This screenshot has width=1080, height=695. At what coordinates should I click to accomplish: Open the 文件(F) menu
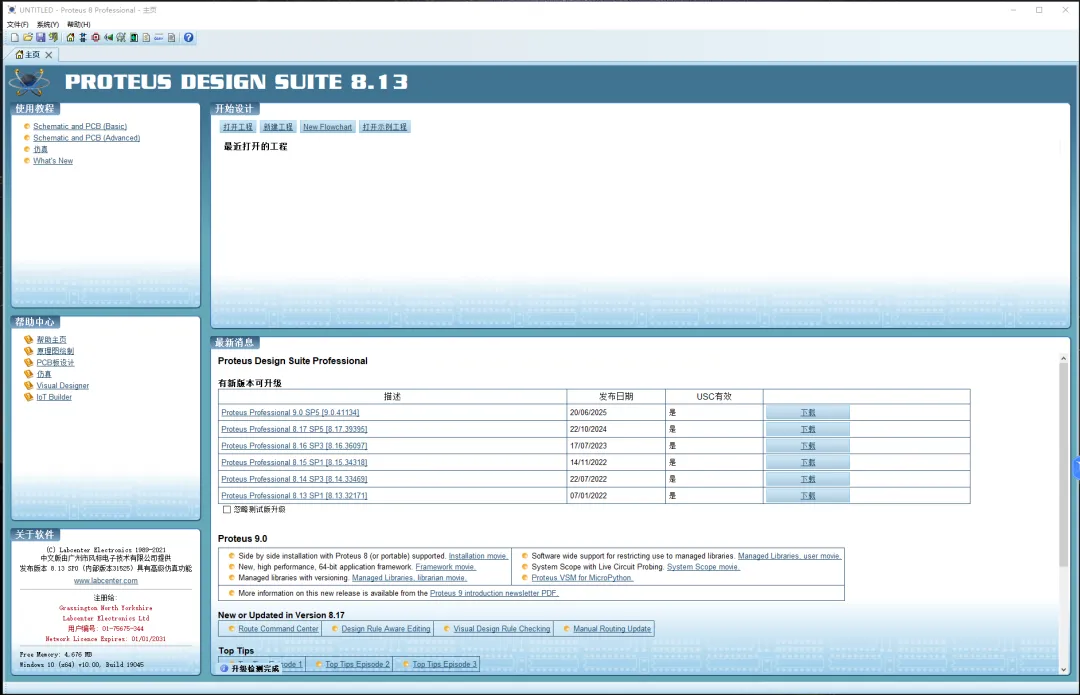[18, 24]
